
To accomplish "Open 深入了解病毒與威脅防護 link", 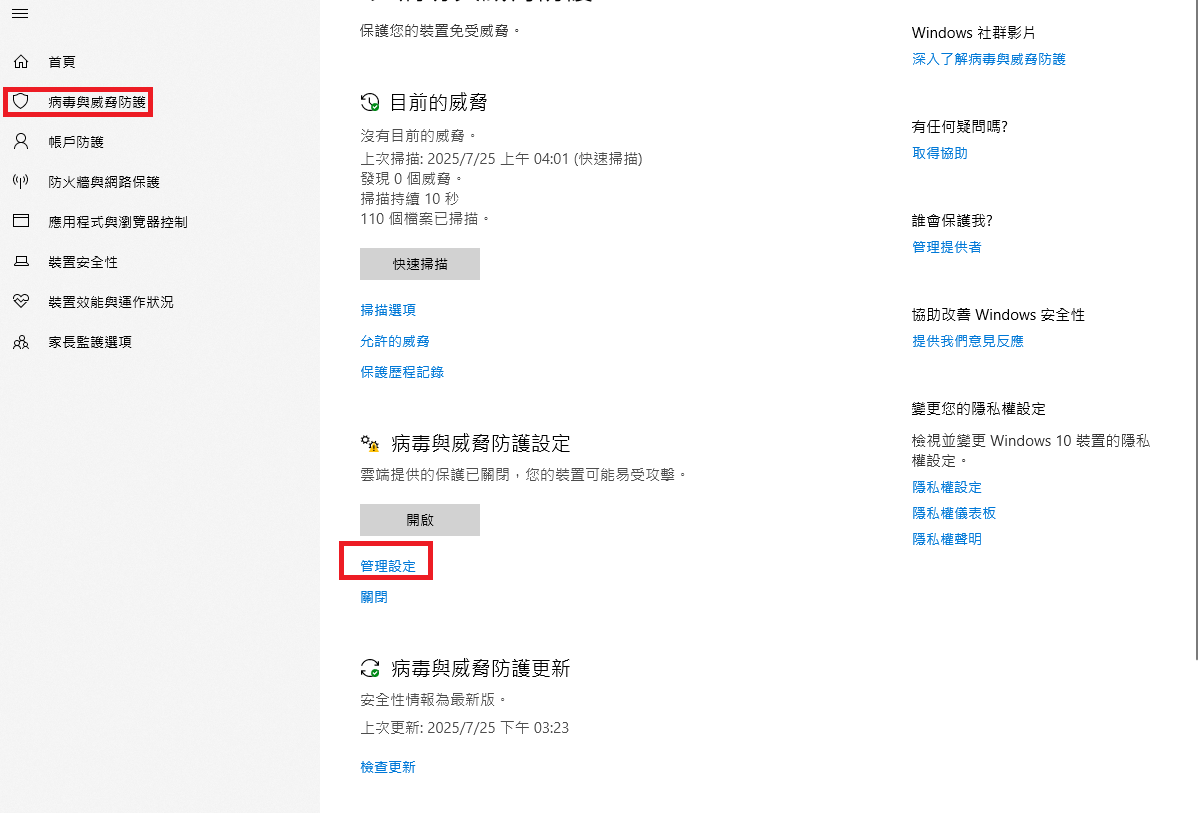I will [x=989, y=59].
